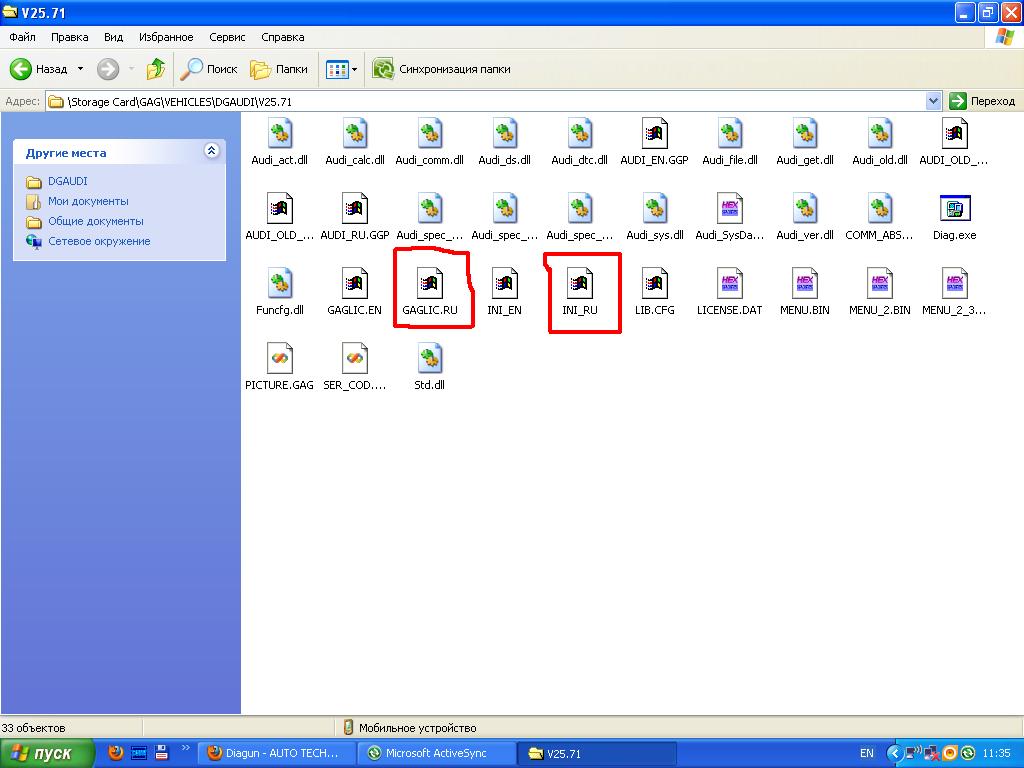Select the GAGLIC.EN file

coord(355,292)
